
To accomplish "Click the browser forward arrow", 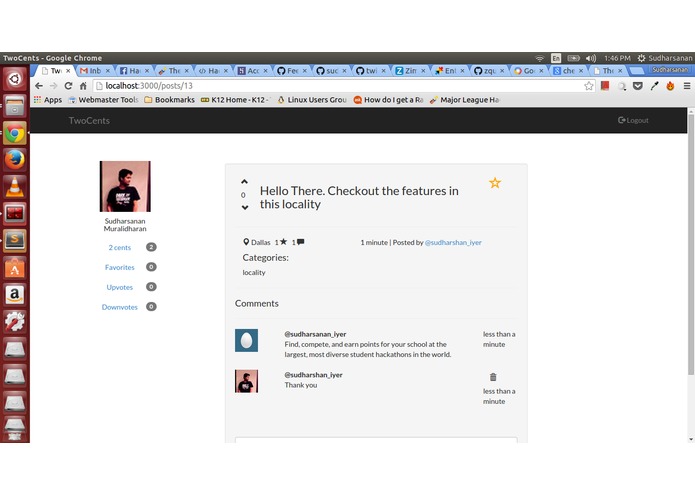I will tap(54, 86).
